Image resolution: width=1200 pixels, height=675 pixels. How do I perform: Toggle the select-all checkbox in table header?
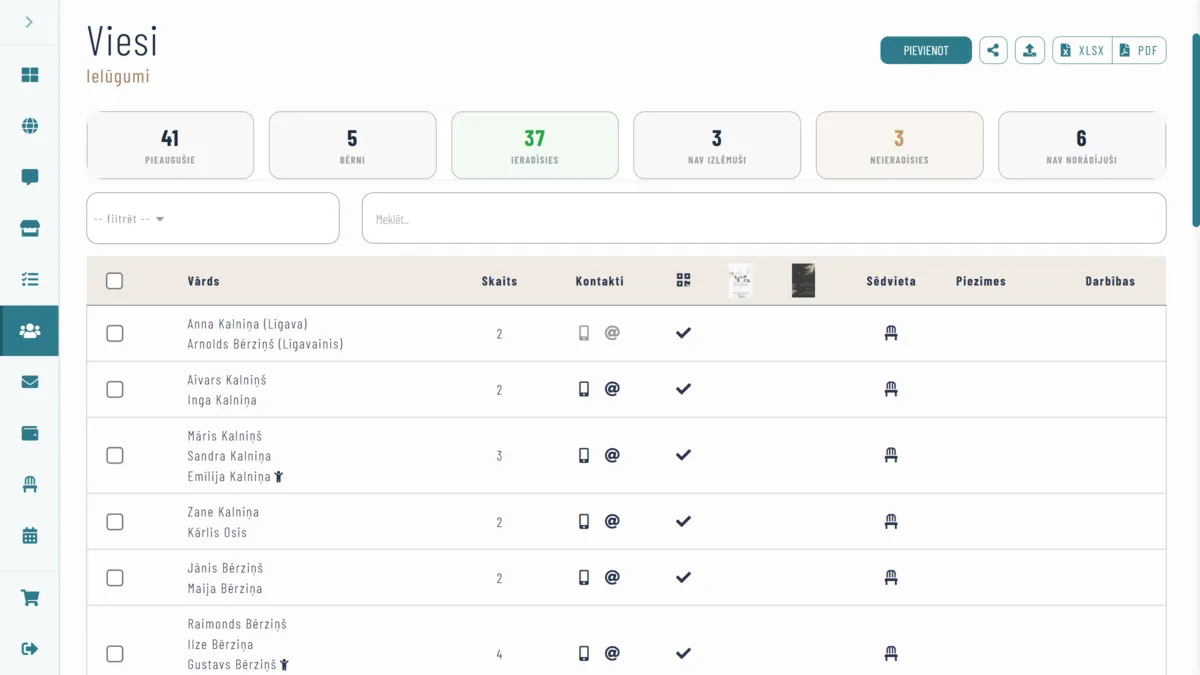tap(115, 281)
